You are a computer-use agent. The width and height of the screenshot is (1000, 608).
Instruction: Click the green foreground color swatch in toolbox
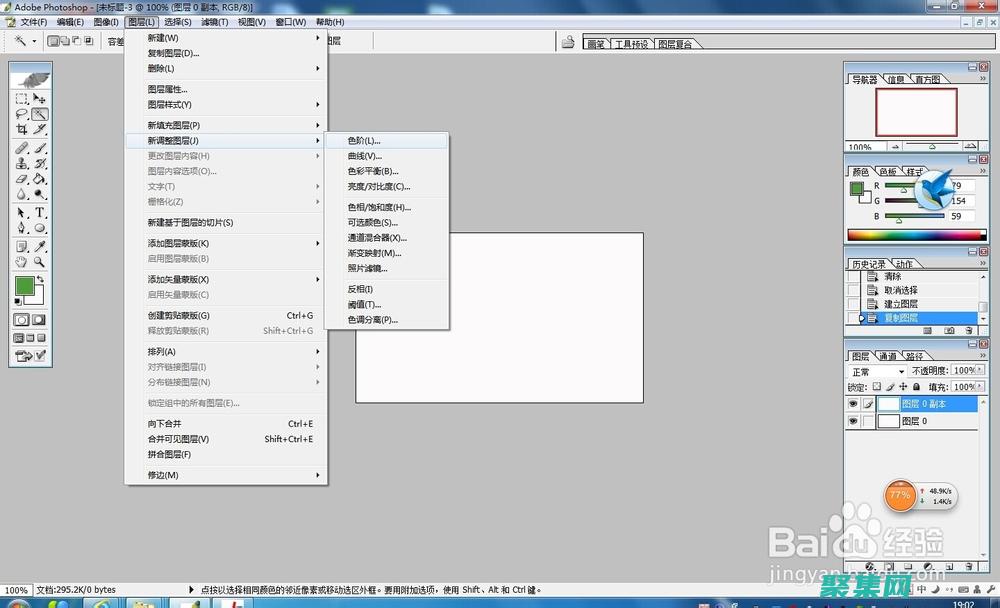pos(25,287)
